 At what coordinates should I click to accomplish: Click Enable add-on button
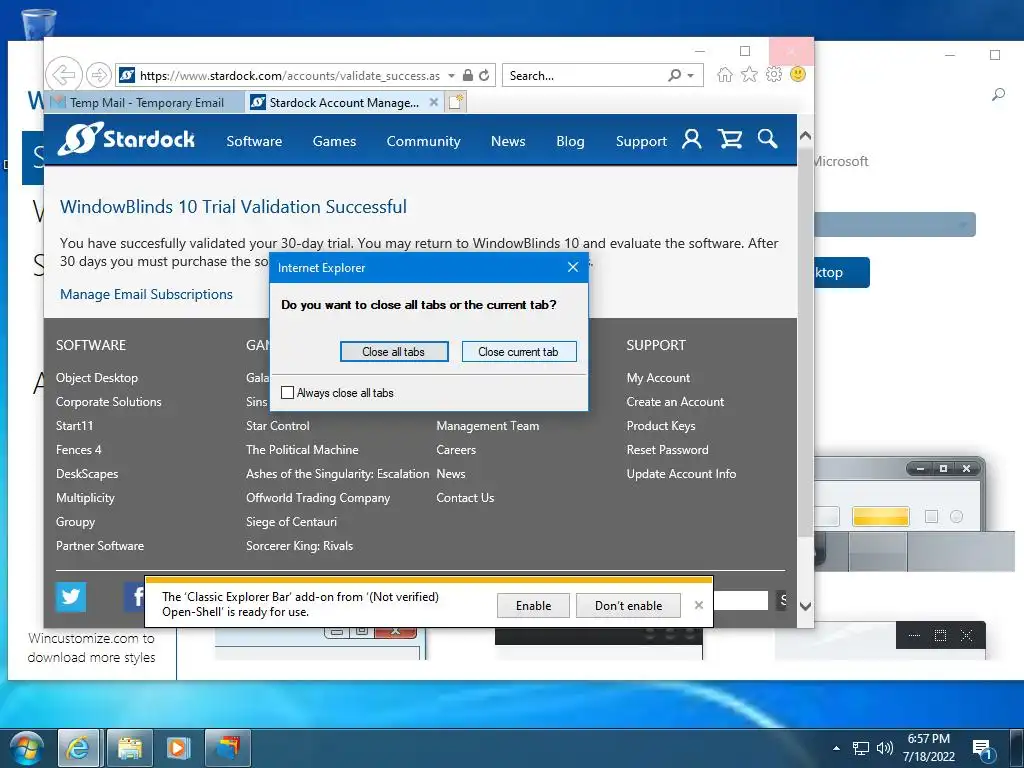pyautogui.click(x=533, y=605)
